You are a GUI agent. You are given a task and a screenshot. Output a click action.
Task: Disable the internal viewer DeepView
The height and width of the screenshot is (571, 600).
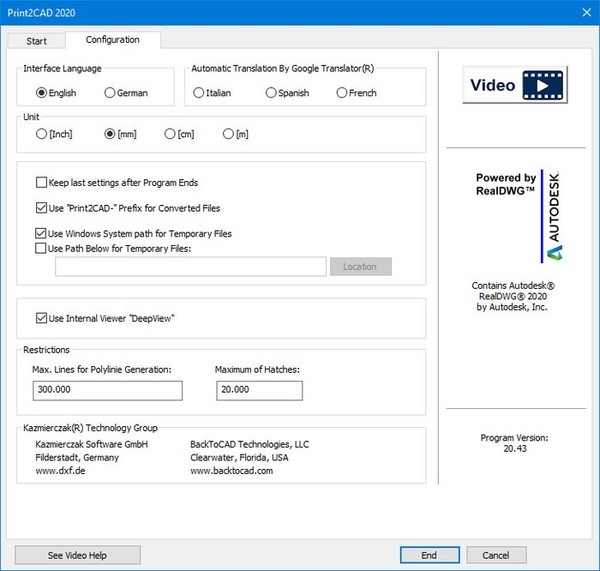coord(41,318)
